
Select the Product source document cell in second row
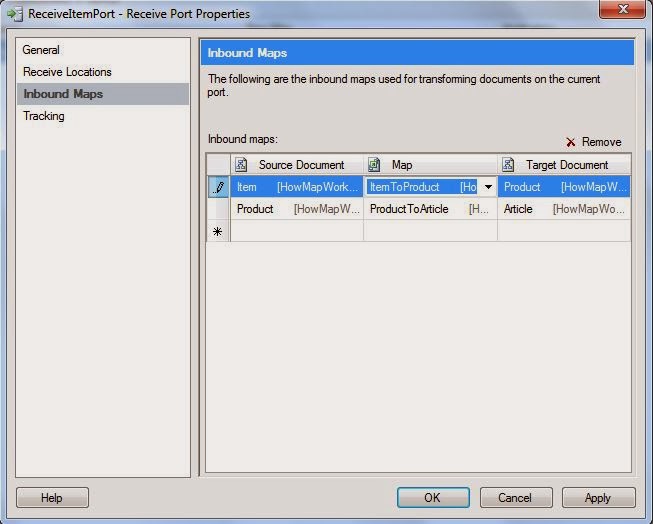pyautogui.click(x=297, y=209)
